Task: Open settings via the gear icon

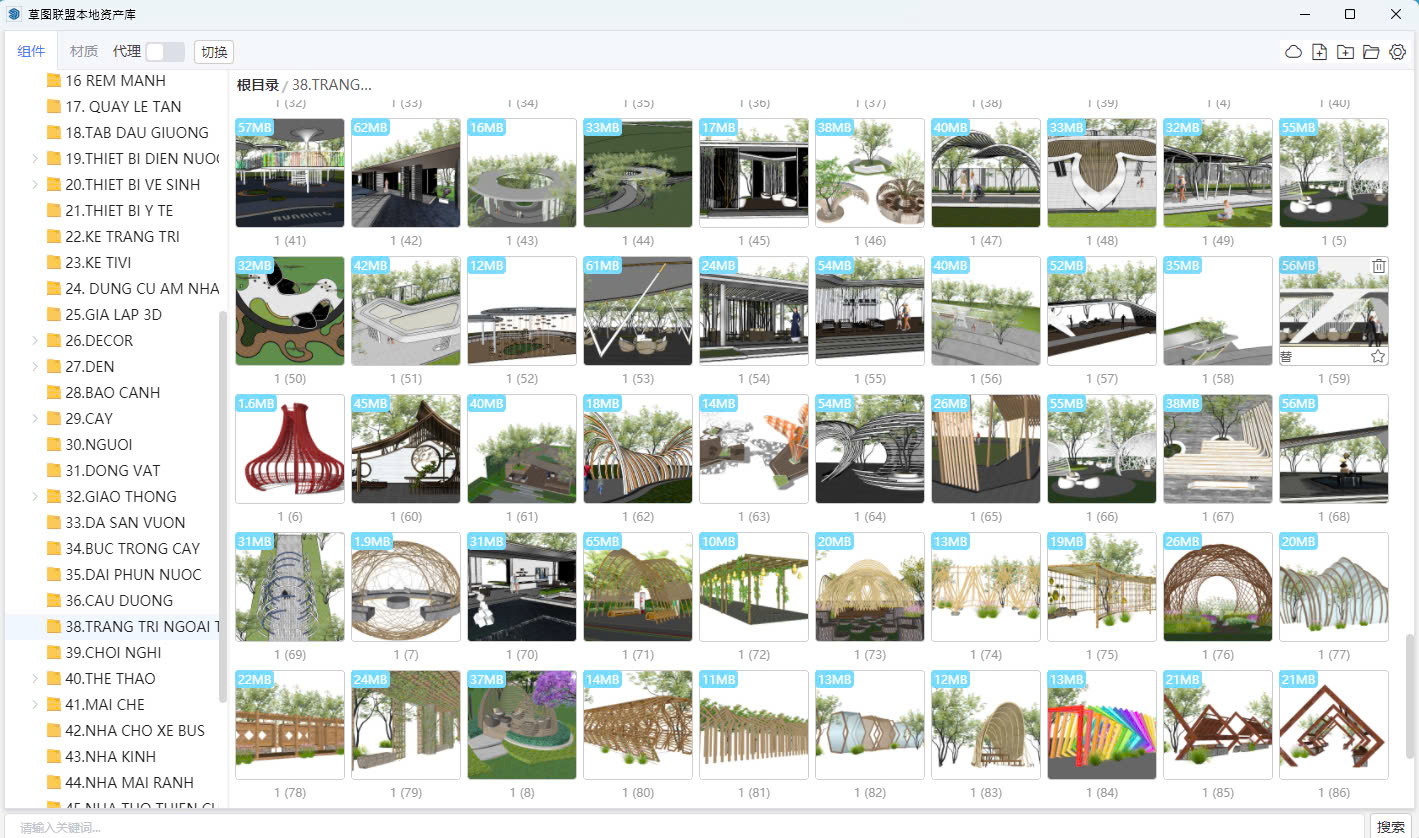Action: 1397,52
